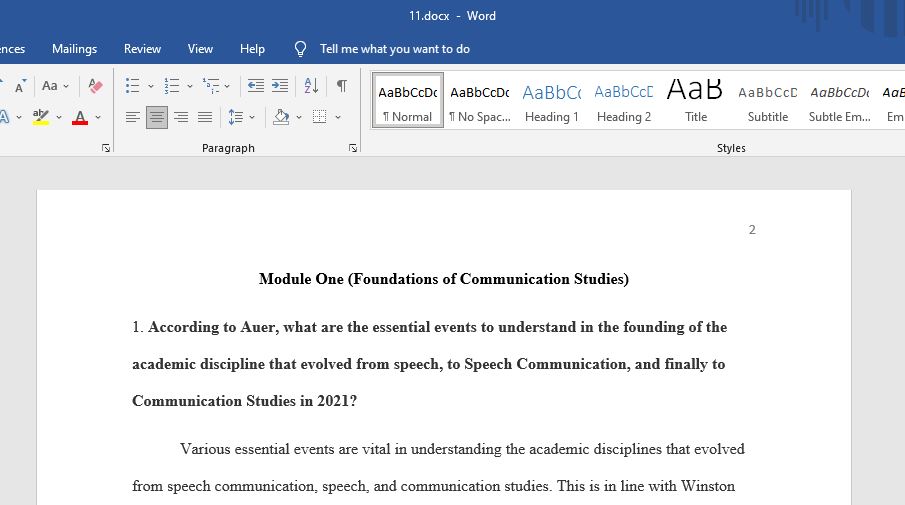This screenshot has height=505, width=905.
Task: Apply the yellow Text Highlight Color
Action: click(x=40, y=117)
